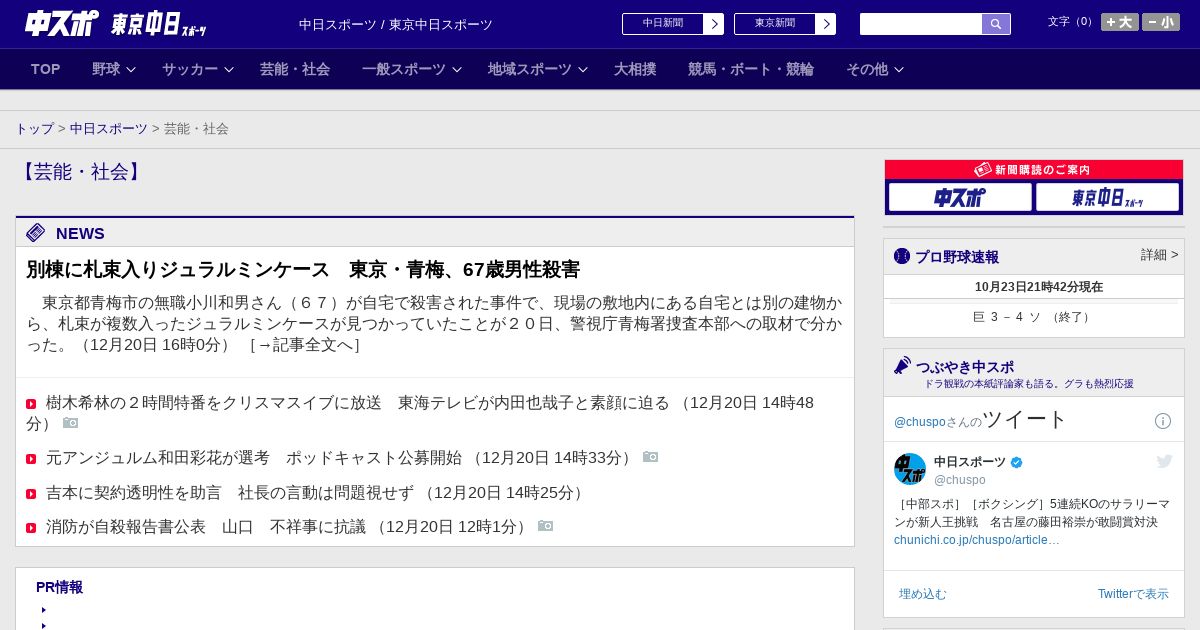This screenshot has width=1200, height=630.
Task: Click トップ breadcrumb link
Action: [x=34, y=129]
